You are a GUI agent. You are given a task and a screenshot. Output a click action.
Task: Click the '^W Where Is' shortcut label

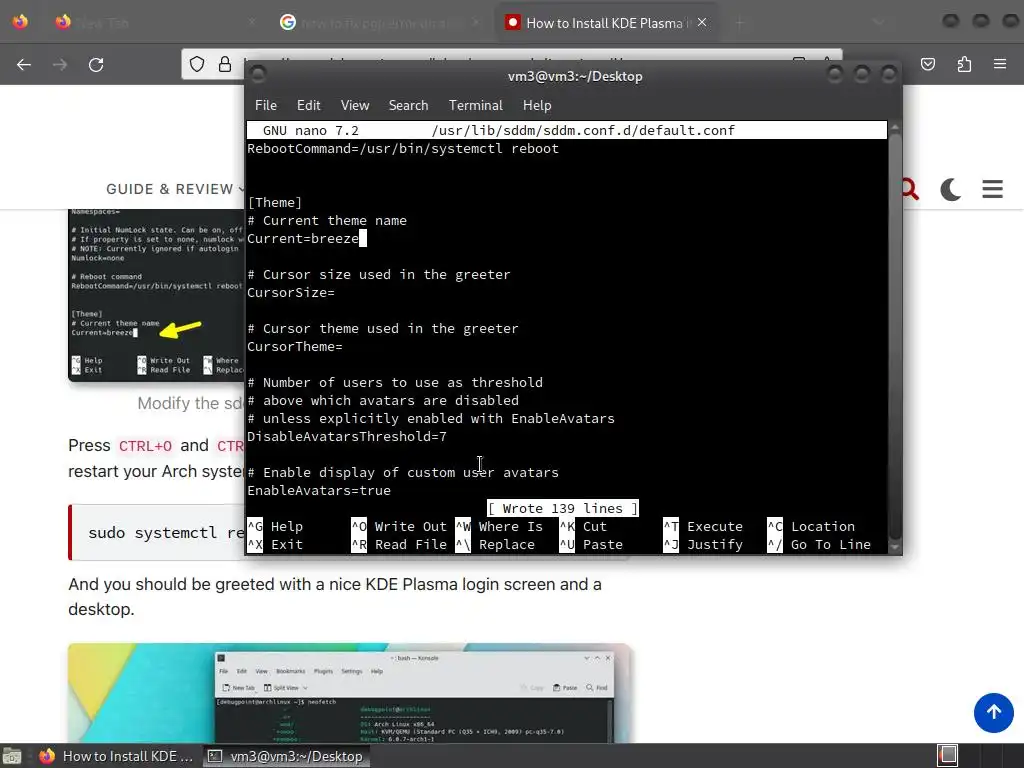tap(499, 526)
